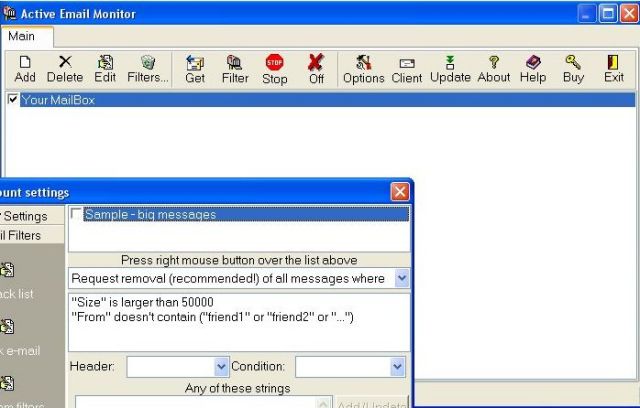Select the Your MailBox account row
Image resolution: width=640 pixels, height=408 pixels.
coord(328,100)
